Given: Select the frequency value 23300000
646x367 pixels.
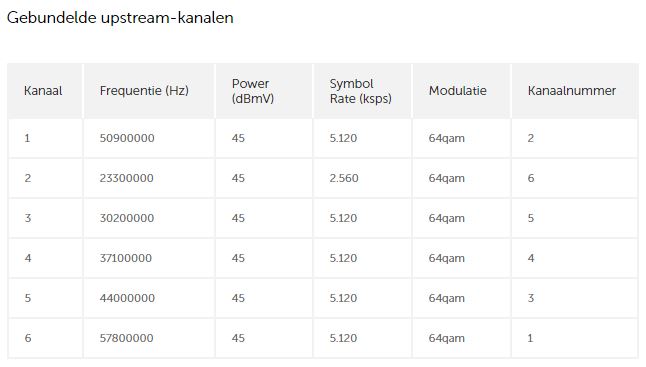Looking at the screenshot, I should 126,178.
